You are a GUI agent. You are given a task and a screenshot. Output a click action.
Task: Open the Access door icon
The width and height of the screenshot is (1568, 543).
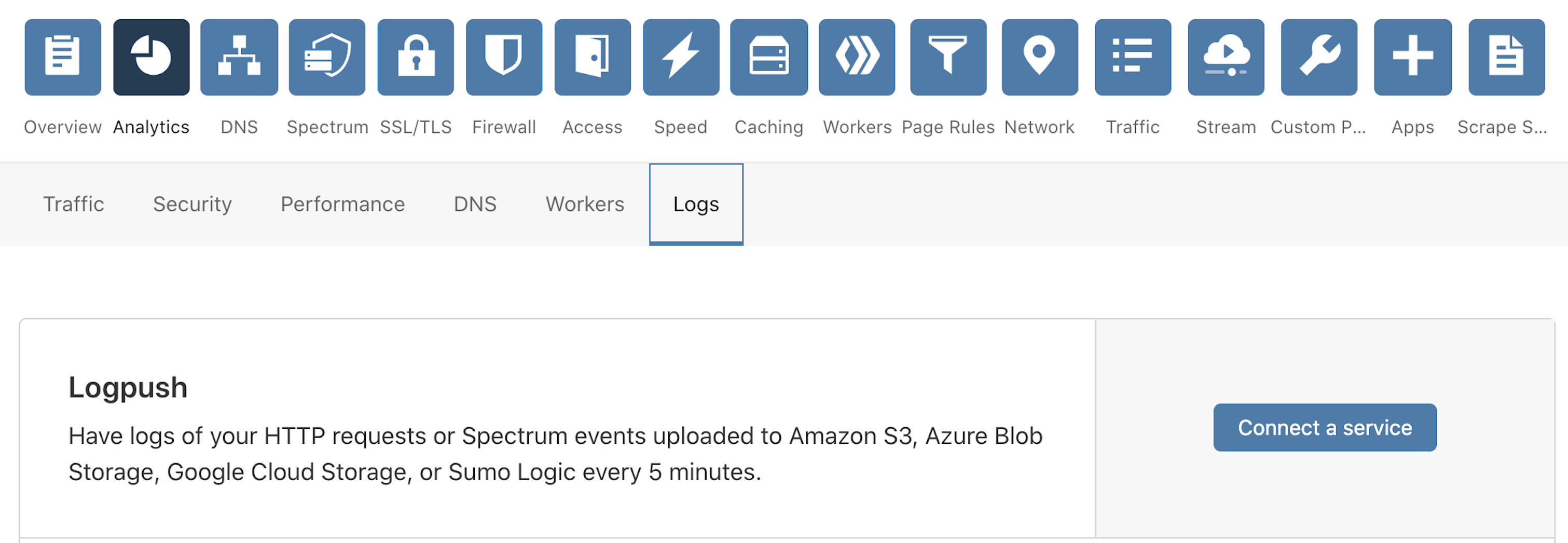pyautogui.click(x=593, y=57)
